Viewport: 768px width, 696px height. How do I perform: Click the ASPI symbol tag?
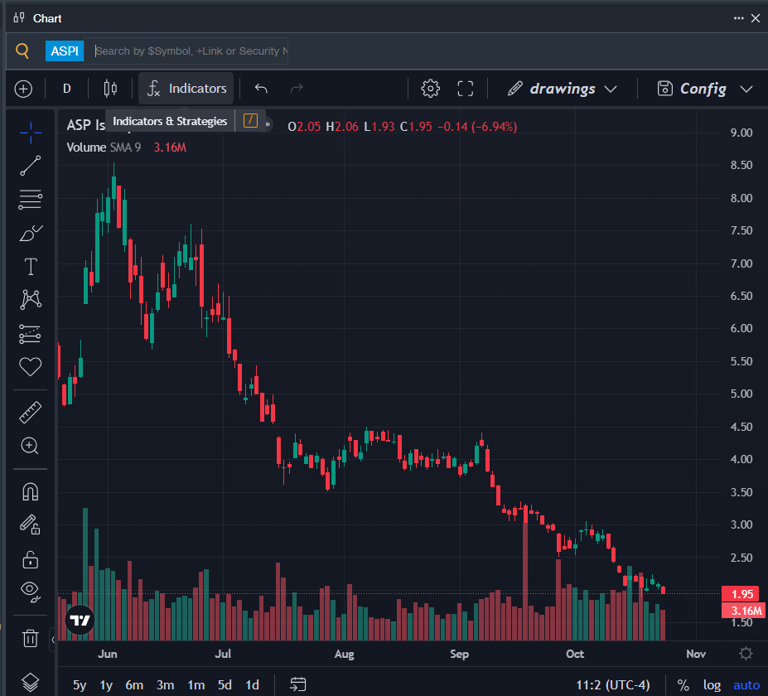(65, 51)
